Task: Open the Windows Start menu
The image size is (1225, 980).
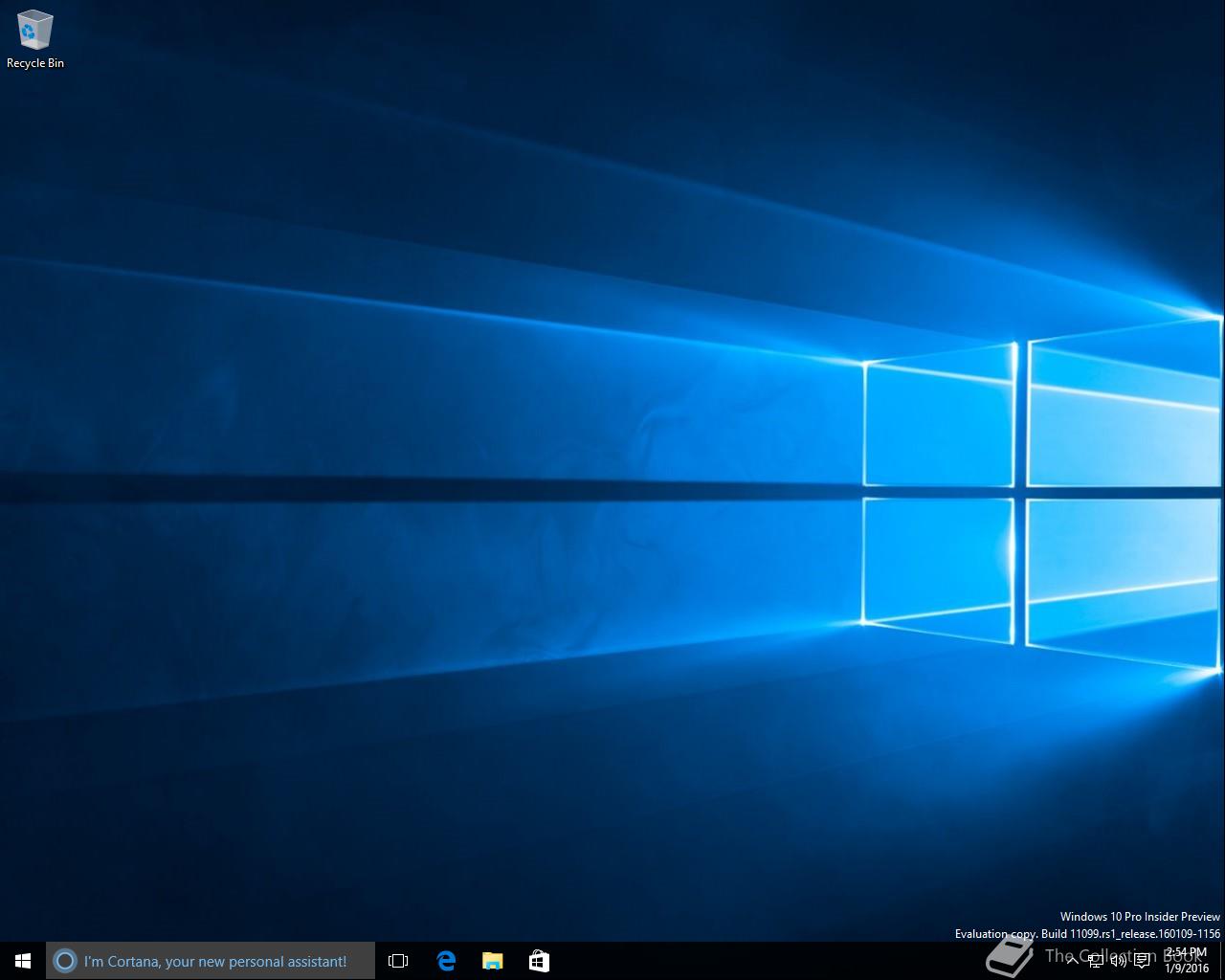Action: [23, 961]
